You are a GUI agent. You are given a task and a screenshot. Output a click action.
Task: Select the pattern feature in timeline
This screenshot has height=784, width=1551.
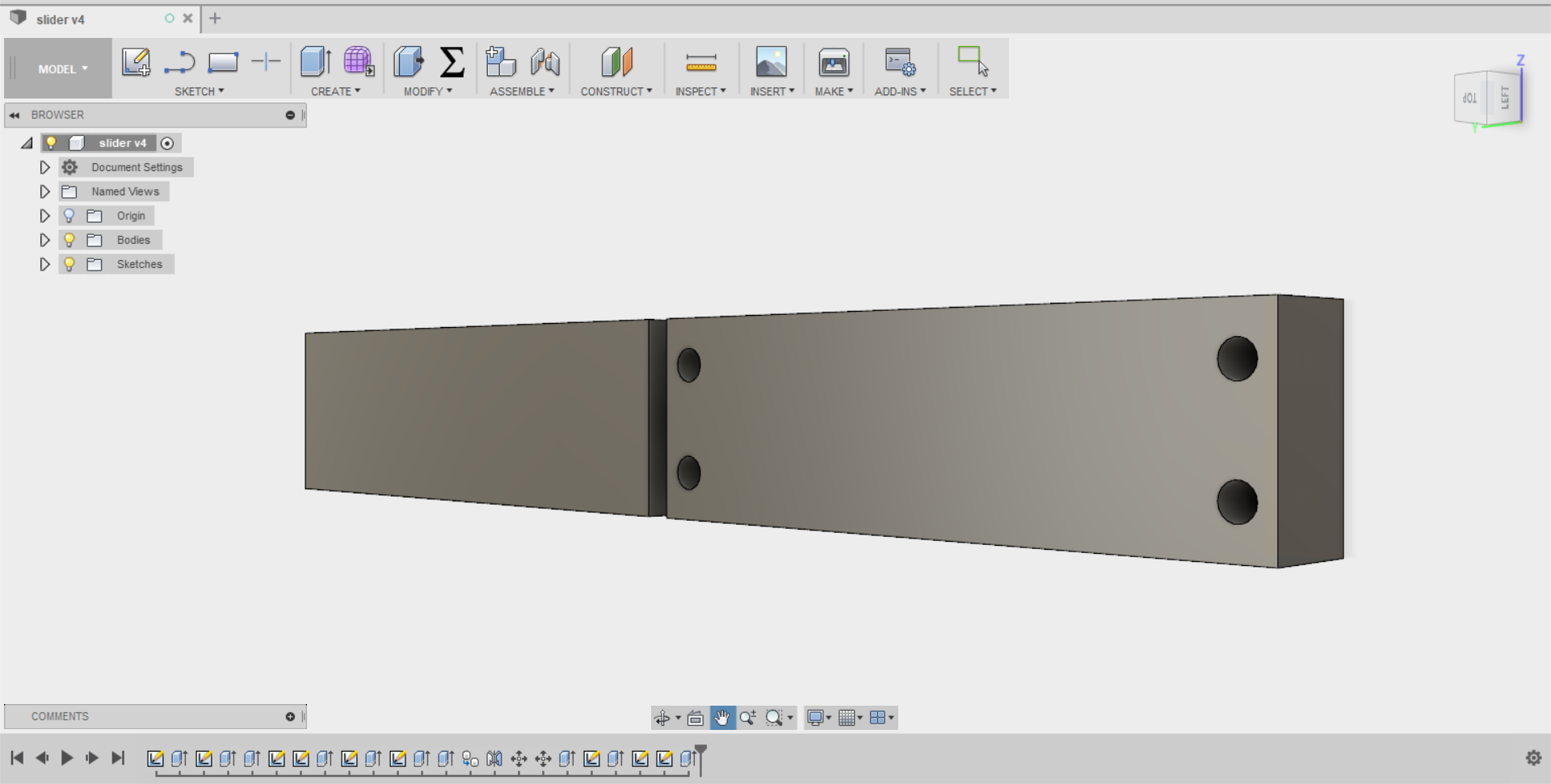coord(470,759)
